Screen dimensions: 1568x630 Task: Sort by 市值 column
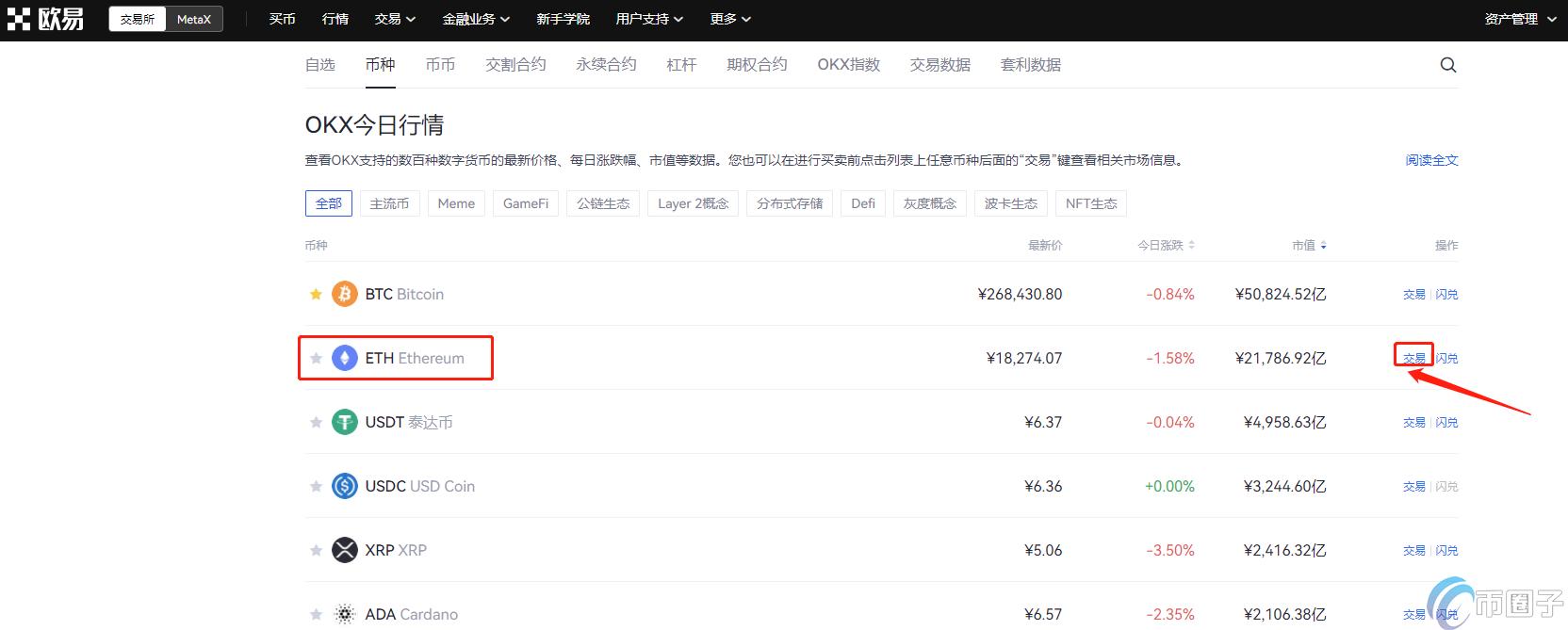pos(1309,245)
